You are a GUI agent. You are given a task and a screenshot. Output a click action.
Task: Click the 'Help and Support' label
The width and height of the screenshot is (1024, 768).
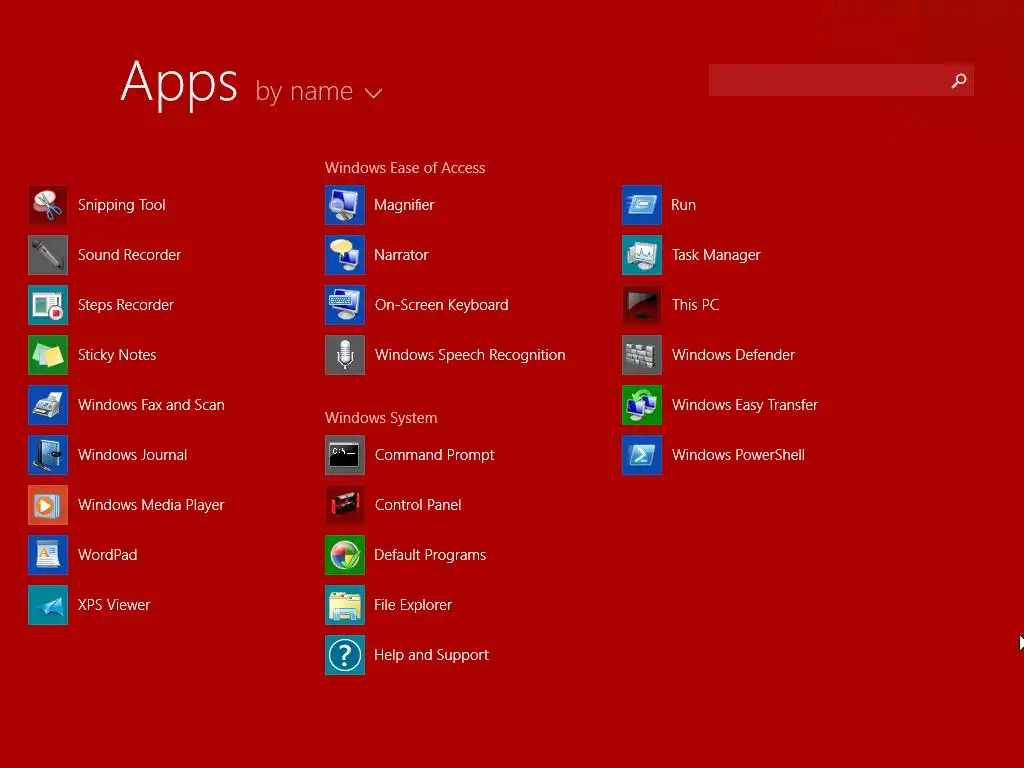(x=431, y=655)
